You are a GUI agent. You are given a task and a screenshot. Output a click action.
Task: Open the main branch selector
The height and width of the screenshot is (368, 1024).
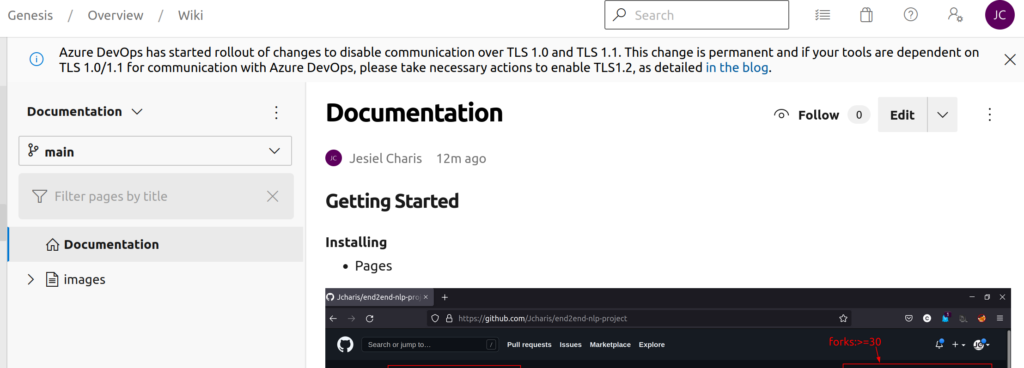tap(155, 151)
